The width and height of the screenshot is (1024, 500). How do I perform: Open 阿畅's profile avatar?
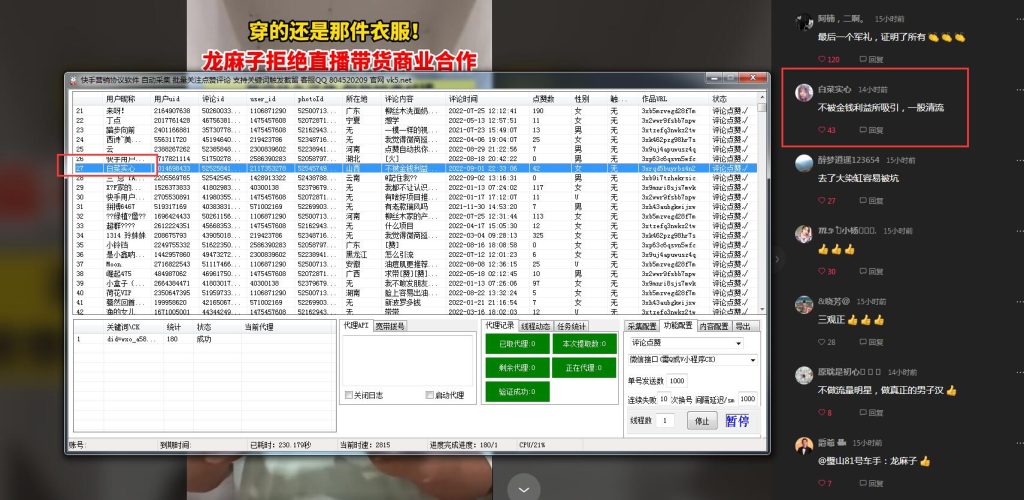coord(804,22)
